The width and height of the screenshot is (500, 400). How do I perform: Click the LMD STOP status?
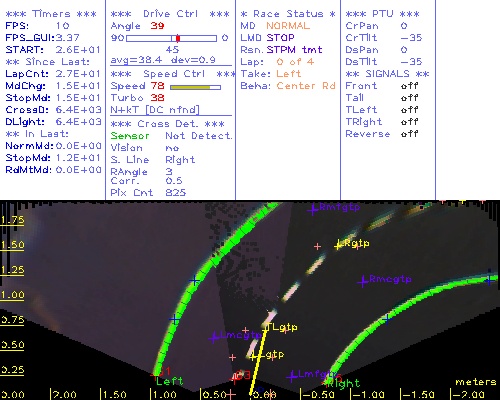[267, 38]
